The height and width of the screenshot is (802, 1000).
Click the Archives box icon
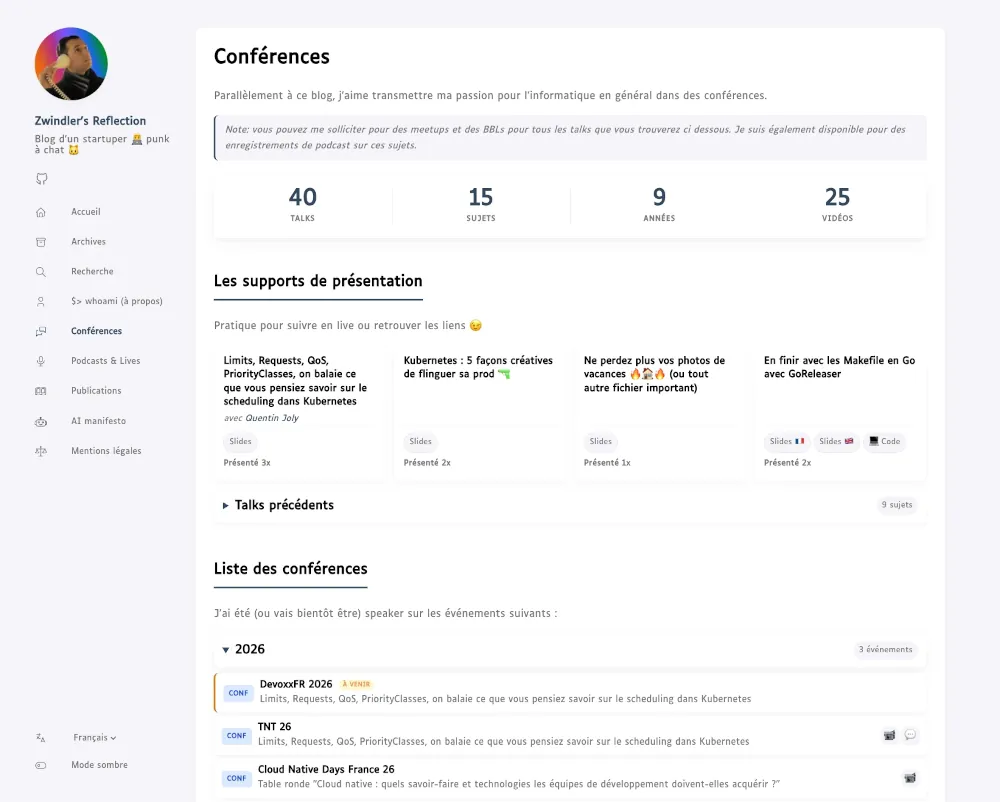tap(41, 241)
